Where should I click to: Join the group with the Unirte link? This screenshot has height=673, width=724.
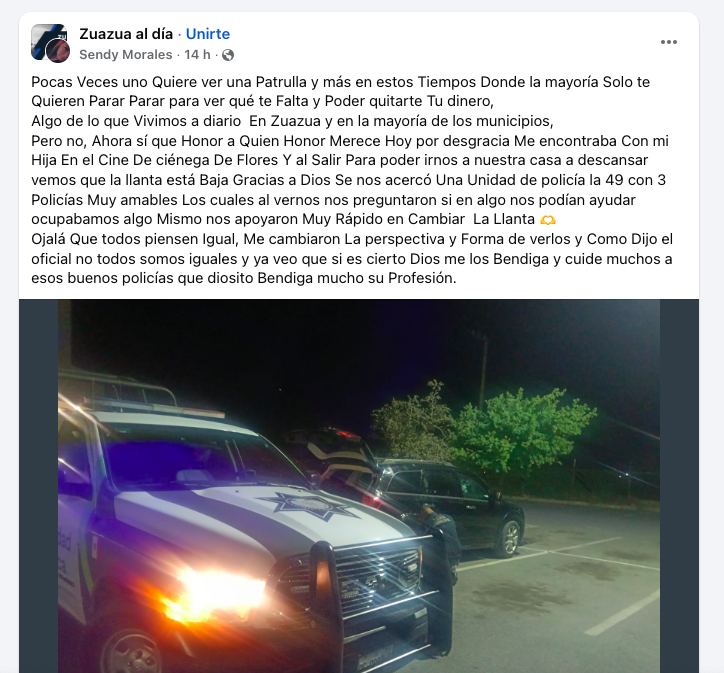point(208,34)
